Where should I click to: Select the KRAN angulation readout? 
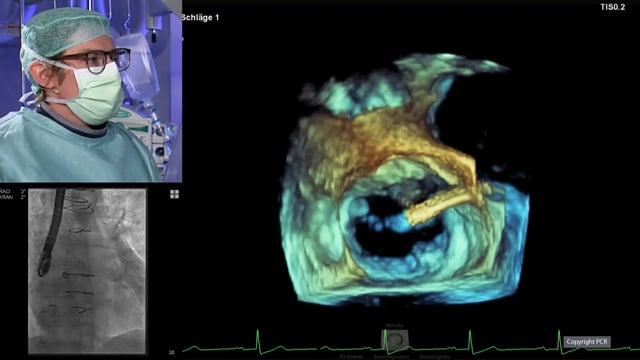(x=6, y=197)
